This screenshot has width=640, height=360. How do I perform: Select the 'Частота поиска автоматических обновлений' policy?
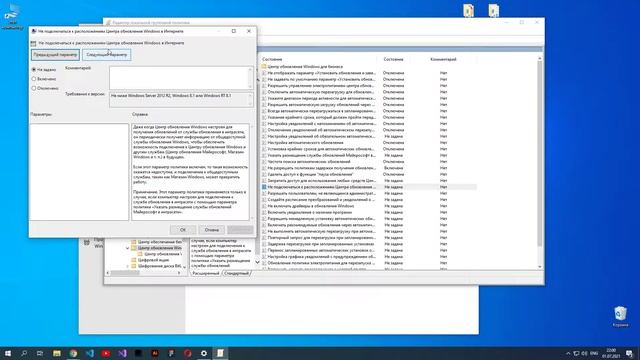[x=309, y=162]
